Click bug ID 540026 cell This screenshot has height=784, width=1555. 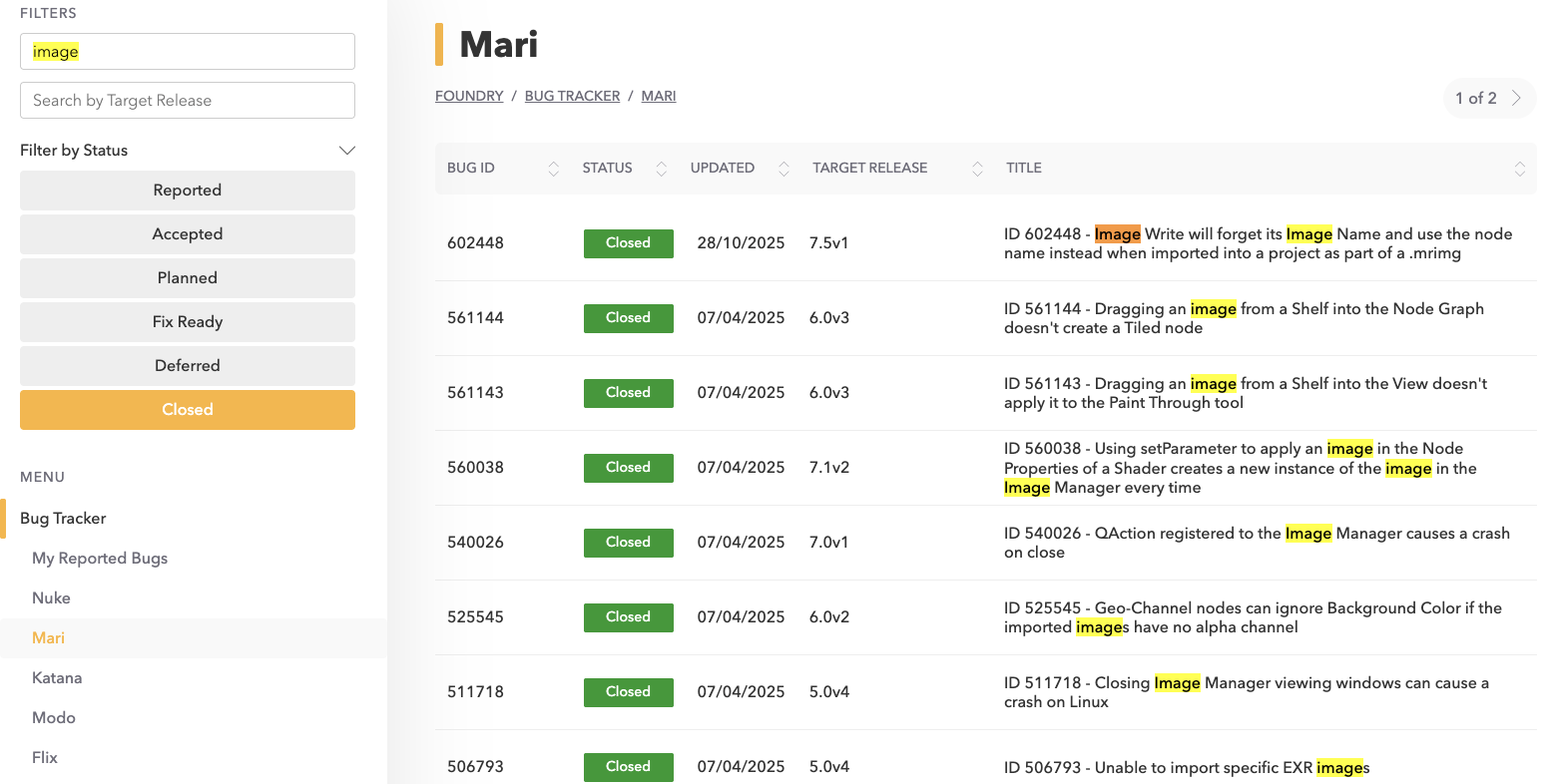point(476,543)
